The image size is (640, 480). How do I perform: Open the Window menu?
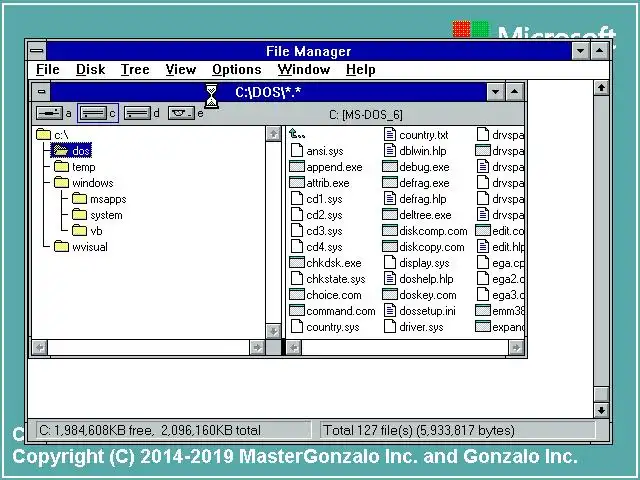(x=304, y=69)
